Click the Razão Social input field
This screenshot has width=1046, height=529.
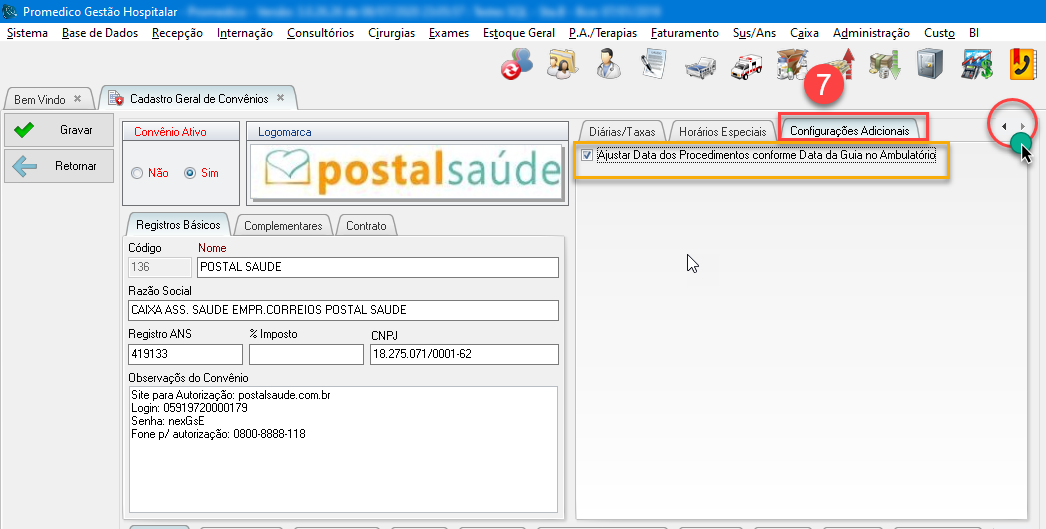pos(343,310)
